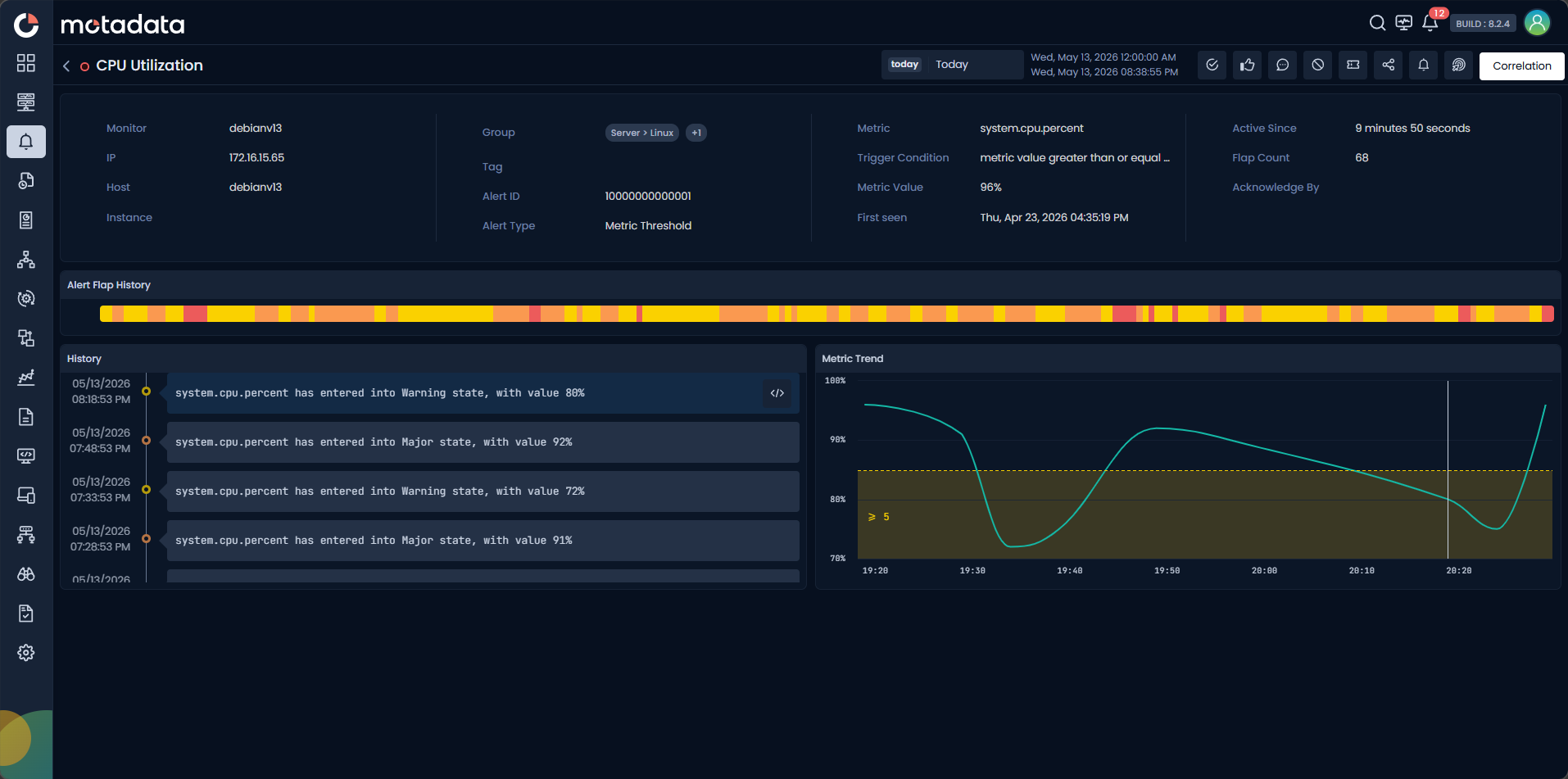The width and height of the screenshot is (1568, 779).
Task: Open the health monitor screen icon
Action: coord(1404,23)
